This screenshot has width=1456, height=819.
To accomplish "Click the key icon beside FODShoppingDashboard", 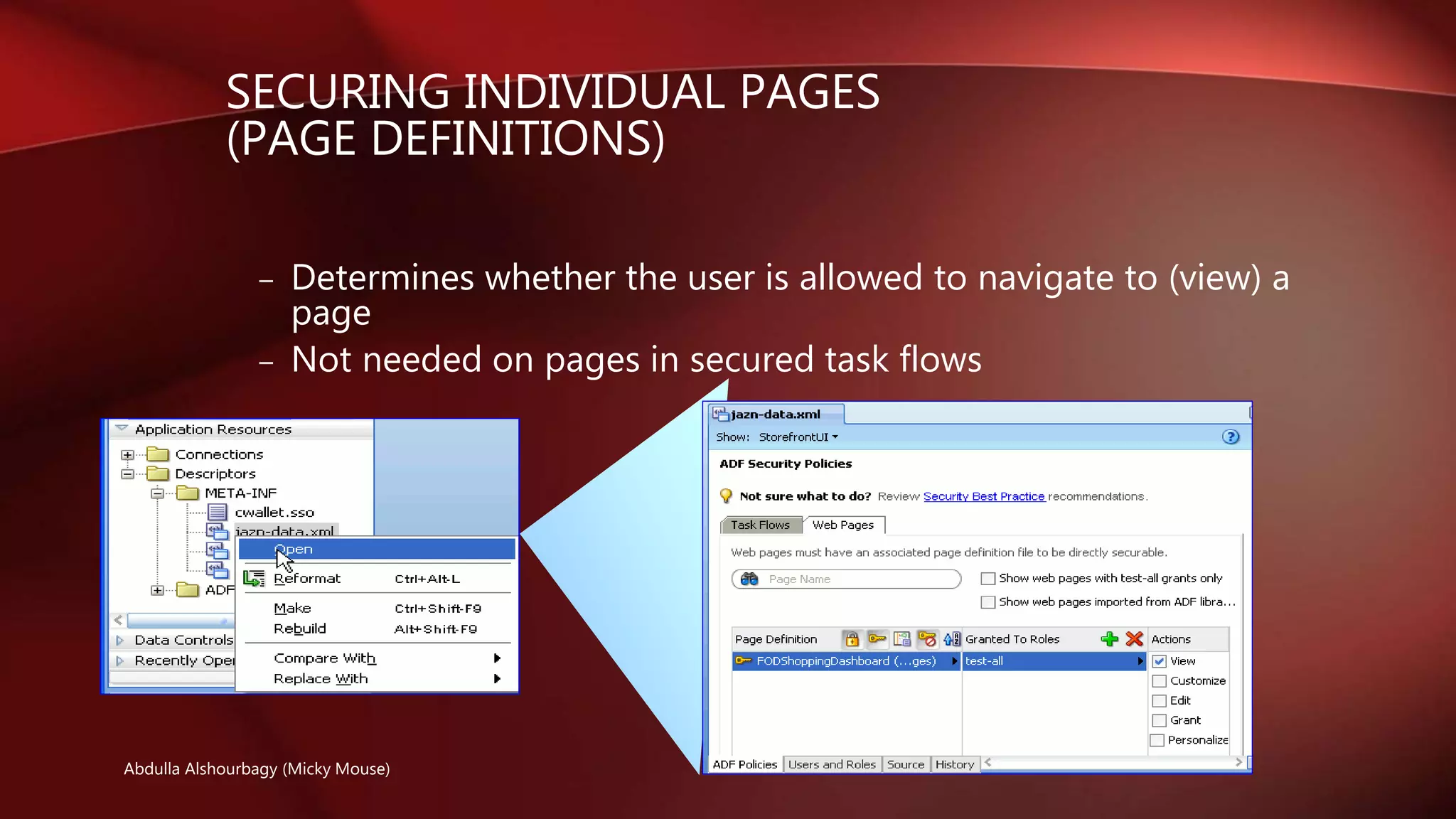I will point(744,660).
